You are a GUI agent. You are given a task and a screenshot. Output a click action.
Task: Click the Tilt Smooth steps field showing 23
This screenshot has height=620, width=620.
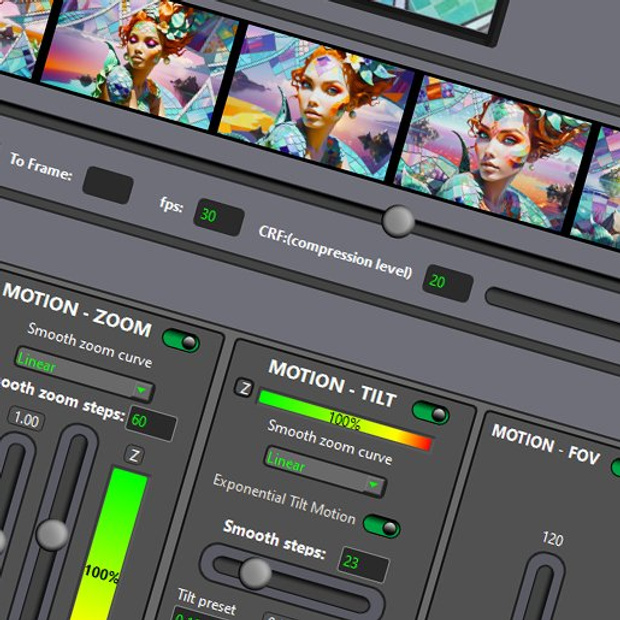tap(363, 564)
